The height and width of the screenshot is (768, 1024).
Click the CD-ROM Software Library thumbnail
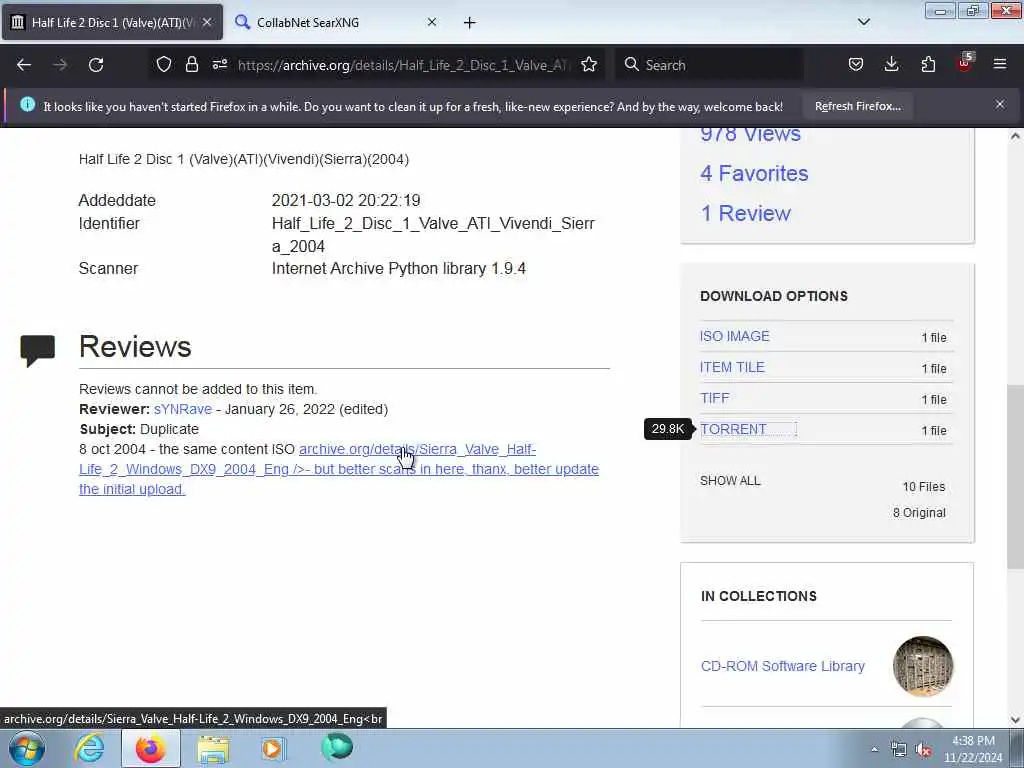923,666
